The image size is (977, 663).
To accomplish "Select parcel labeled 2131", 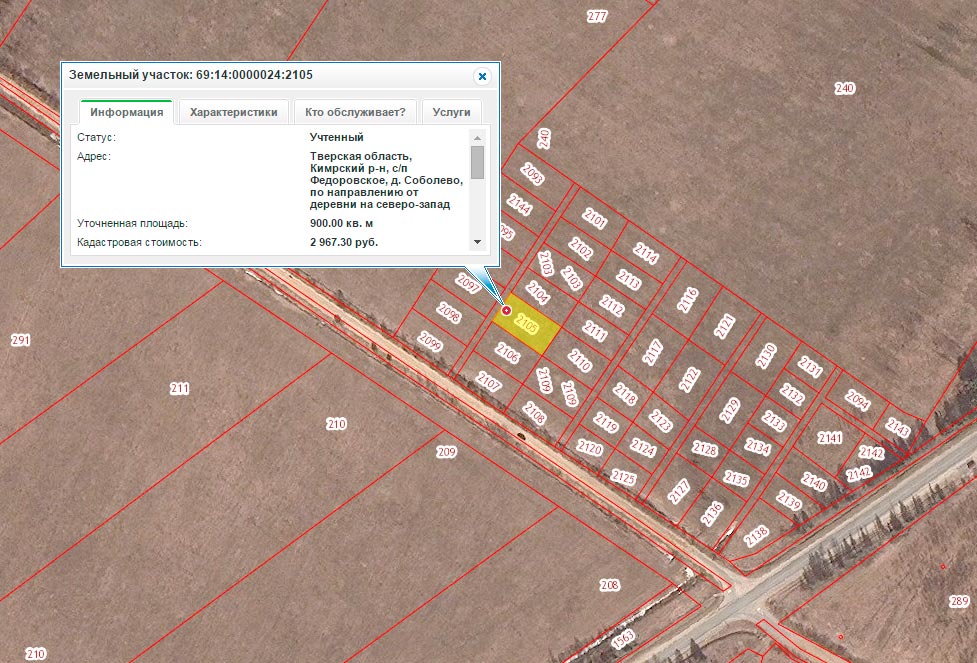I will [x=810, y=366].
